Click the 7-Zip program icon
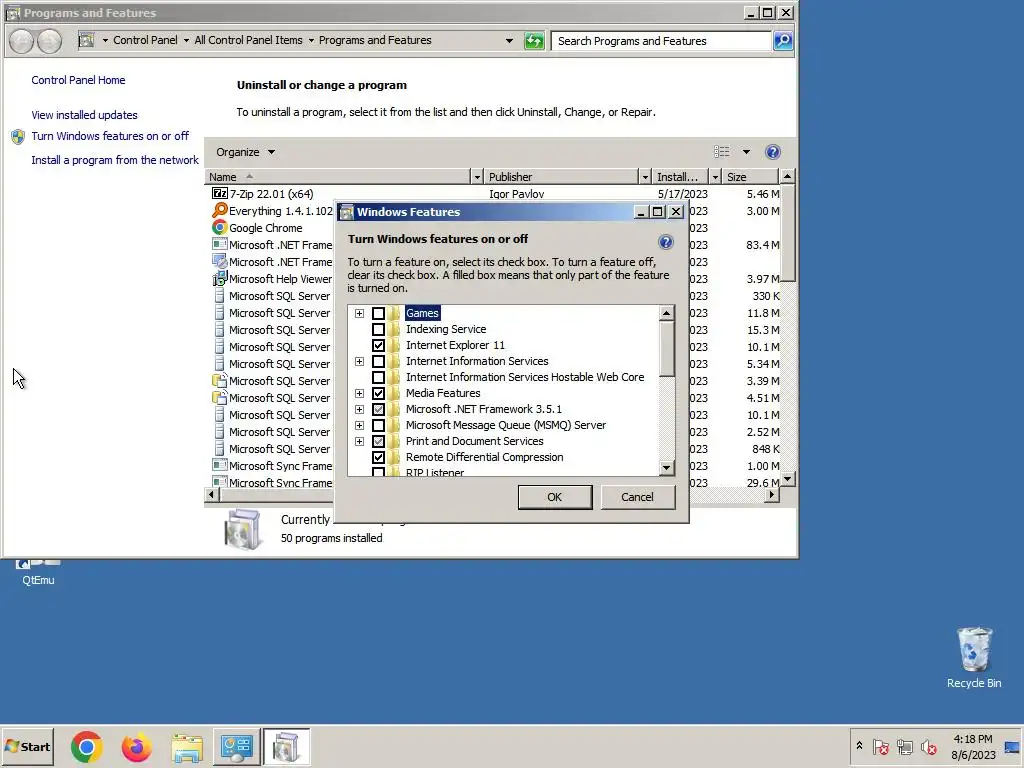This screenshot has height=768, width=1024. (x=219, y=193)
